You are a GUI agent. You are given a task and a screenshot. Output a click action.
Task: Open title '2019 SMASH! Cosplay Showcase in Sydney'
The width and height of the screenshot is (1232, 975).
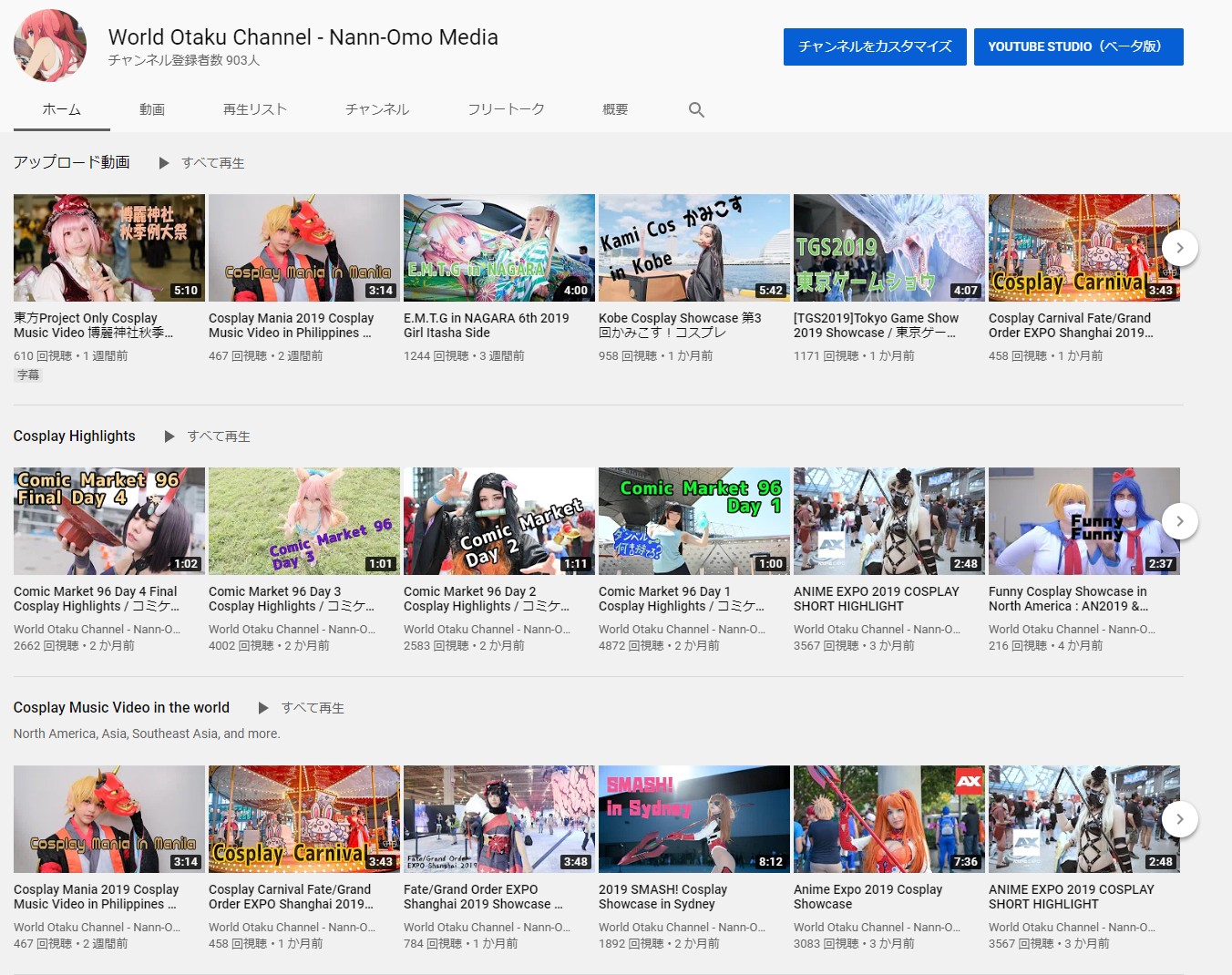coord(663,897)
